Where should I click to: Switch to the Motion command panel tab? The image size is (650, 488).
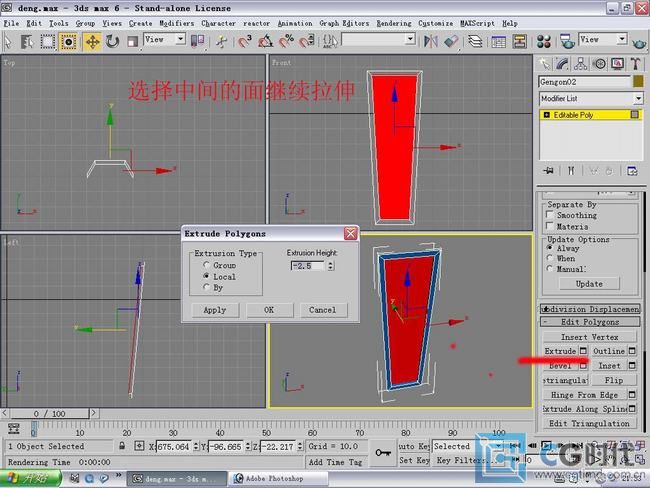(x=599, y=64)
